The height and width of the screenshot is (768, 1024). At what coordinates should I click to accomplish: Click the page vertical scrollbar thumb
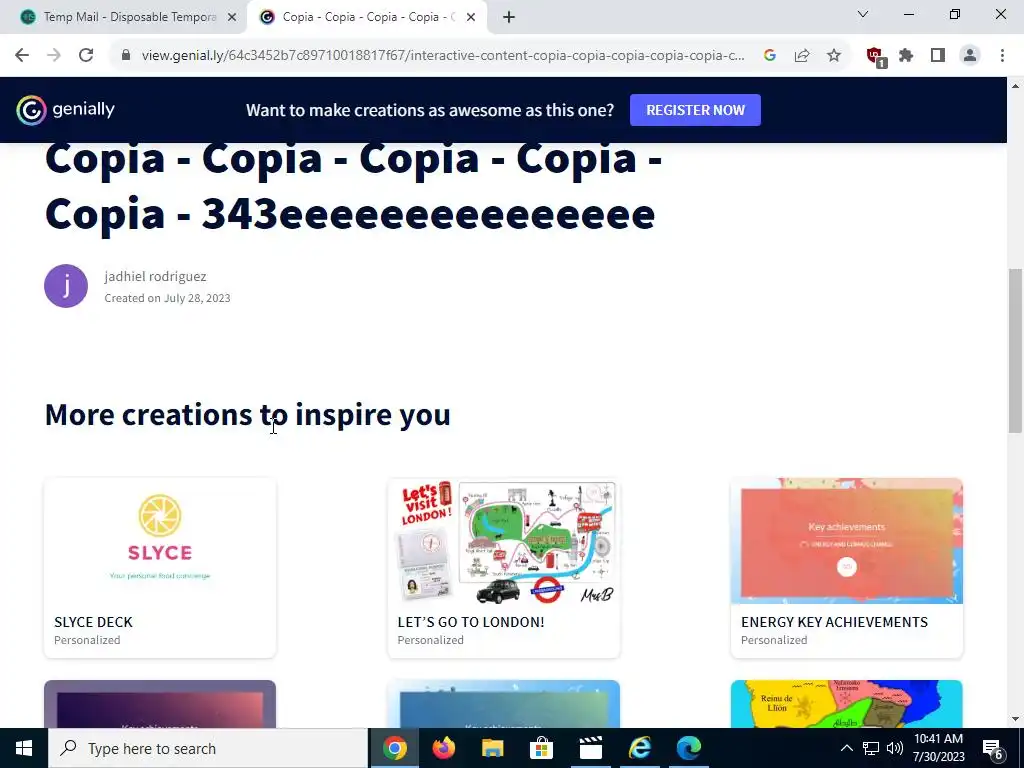[x=1016, y=351]
